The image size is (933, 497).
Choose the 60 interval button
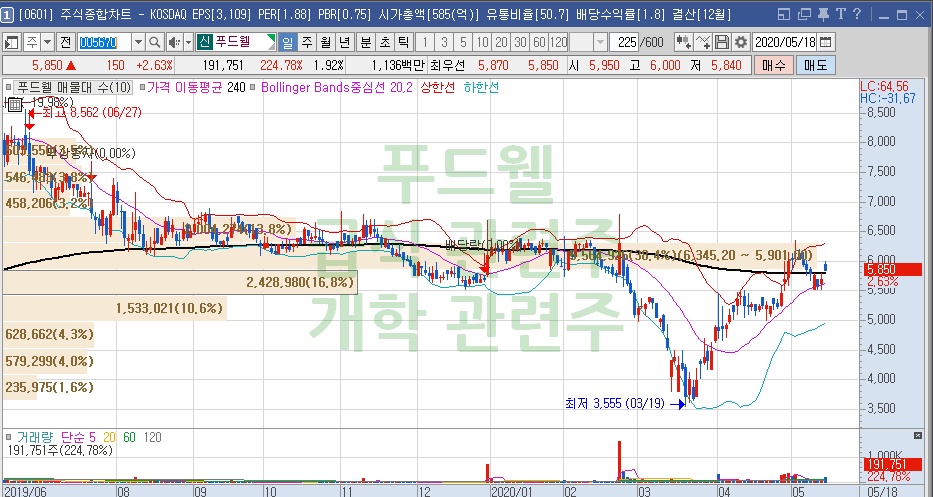(x=540, y=42)
